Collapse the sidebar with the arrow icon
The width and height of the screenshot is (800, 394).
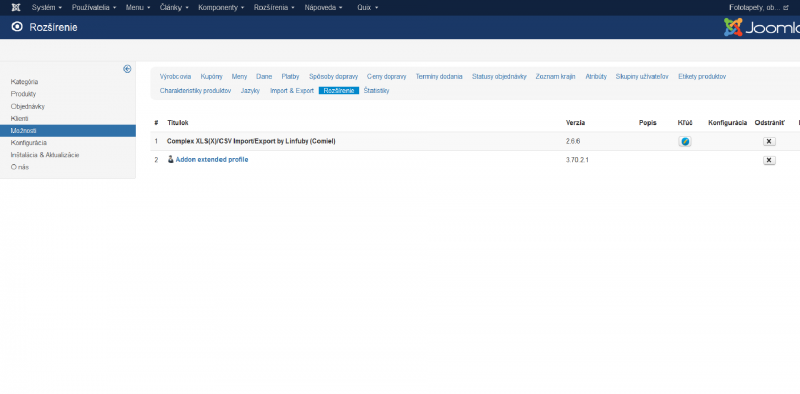tap(127, 69)
